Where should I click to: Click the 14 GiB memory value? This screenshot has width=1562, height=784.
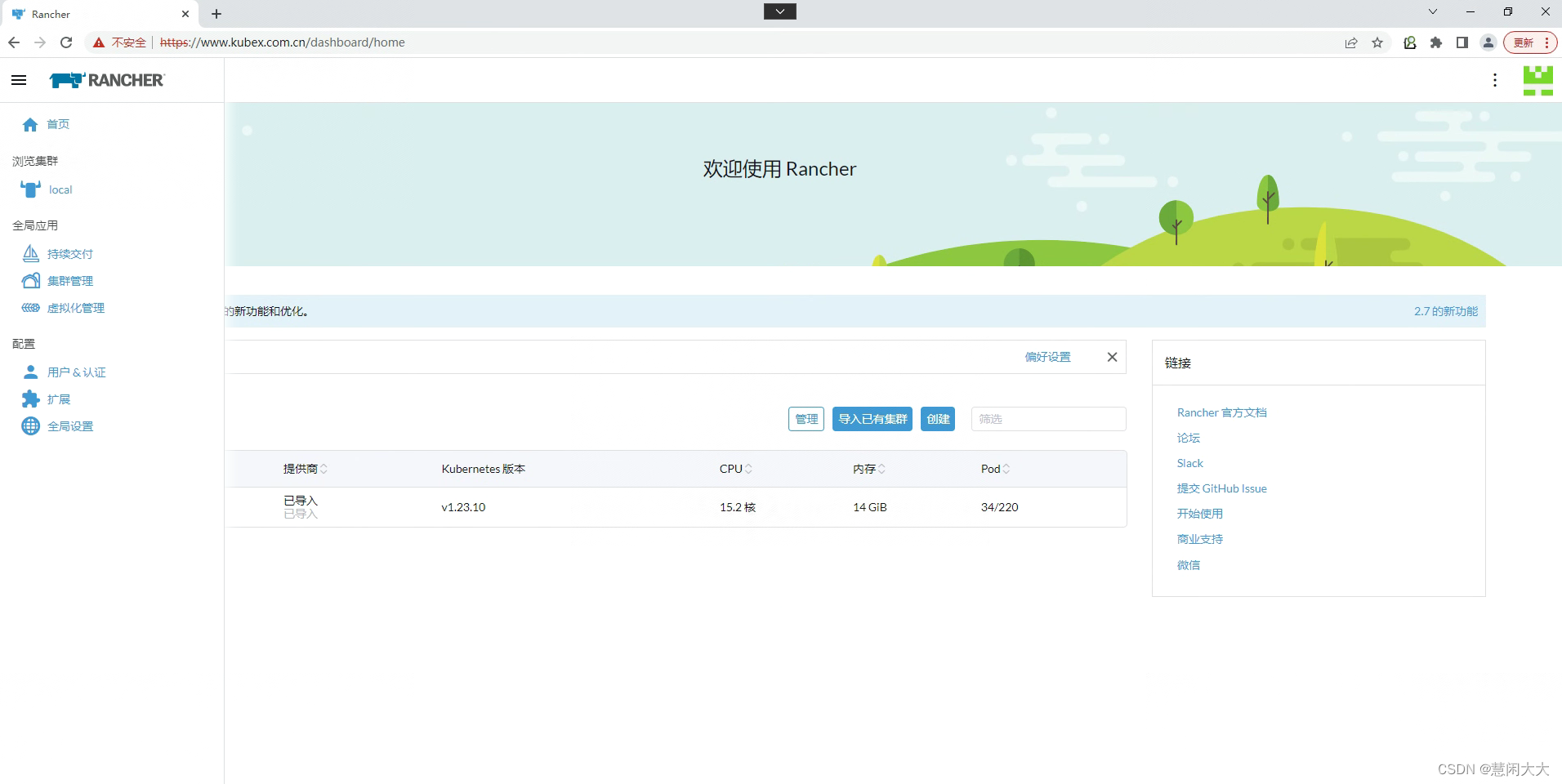click(x=870, y=507)
